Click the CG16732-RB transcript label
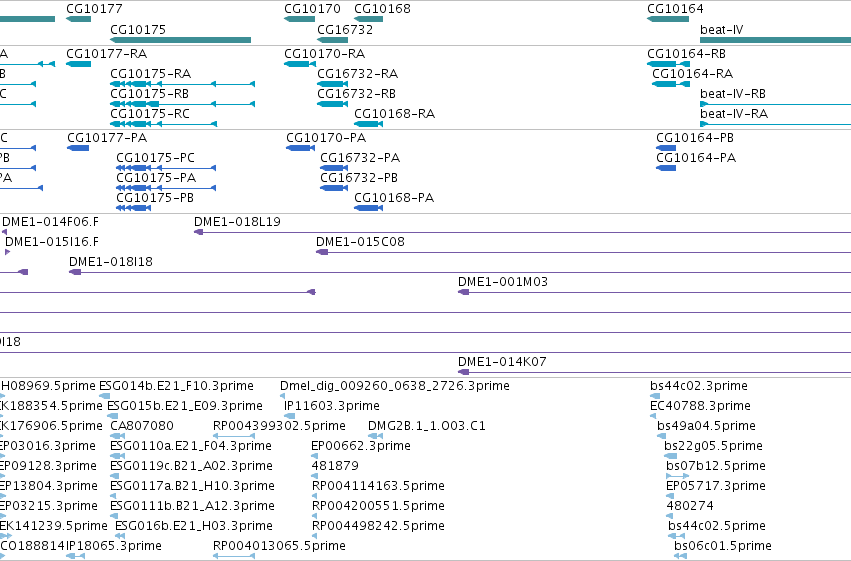 (356, 94)
